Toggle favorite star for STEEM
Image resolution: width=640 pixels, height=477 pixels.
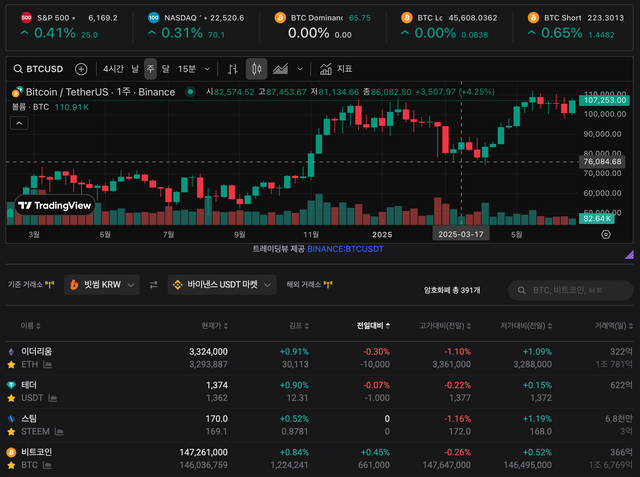pyautogui.click(x=11, y=431)
